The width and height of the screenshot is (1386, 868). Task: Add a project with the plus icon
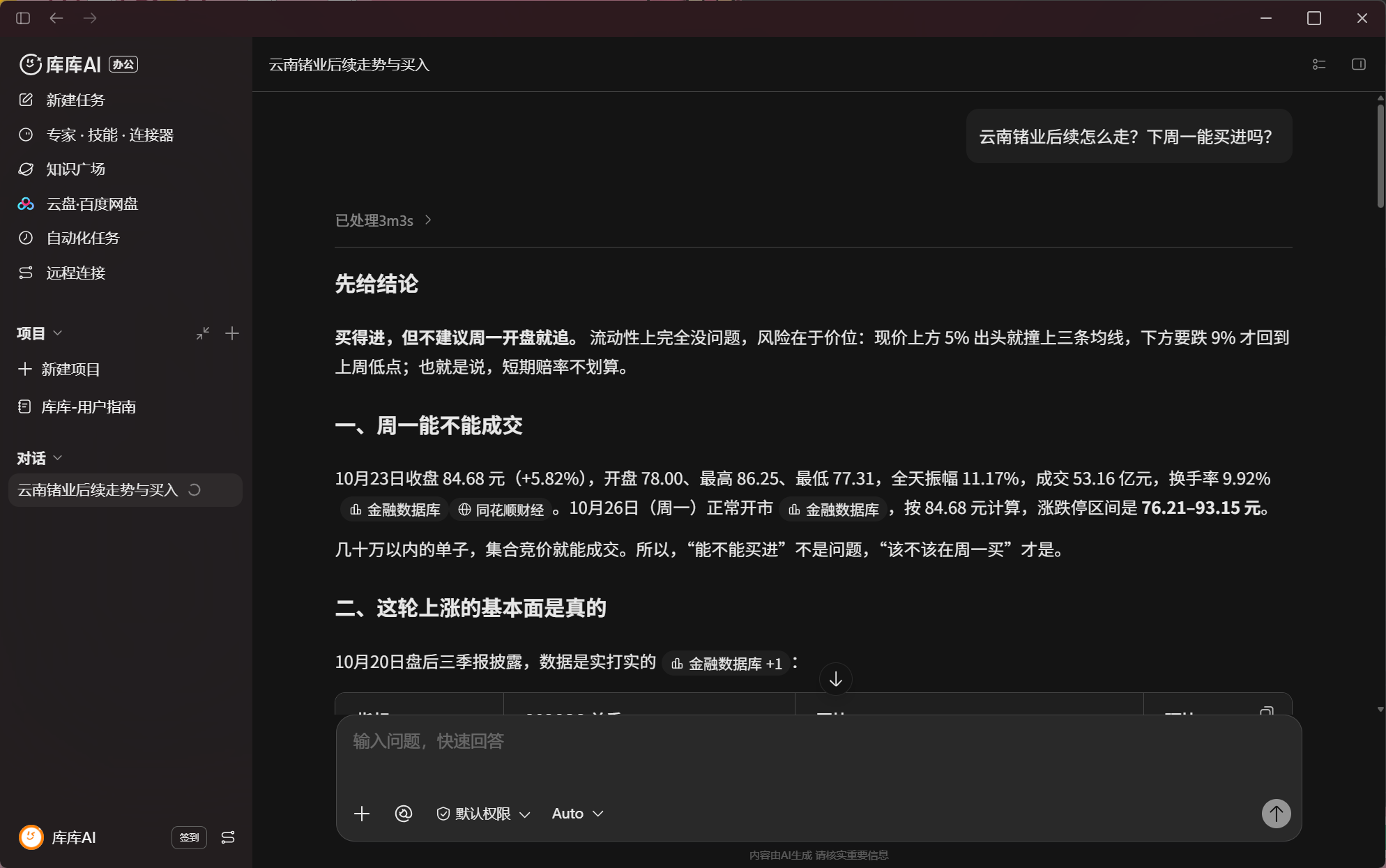[232, 333]
